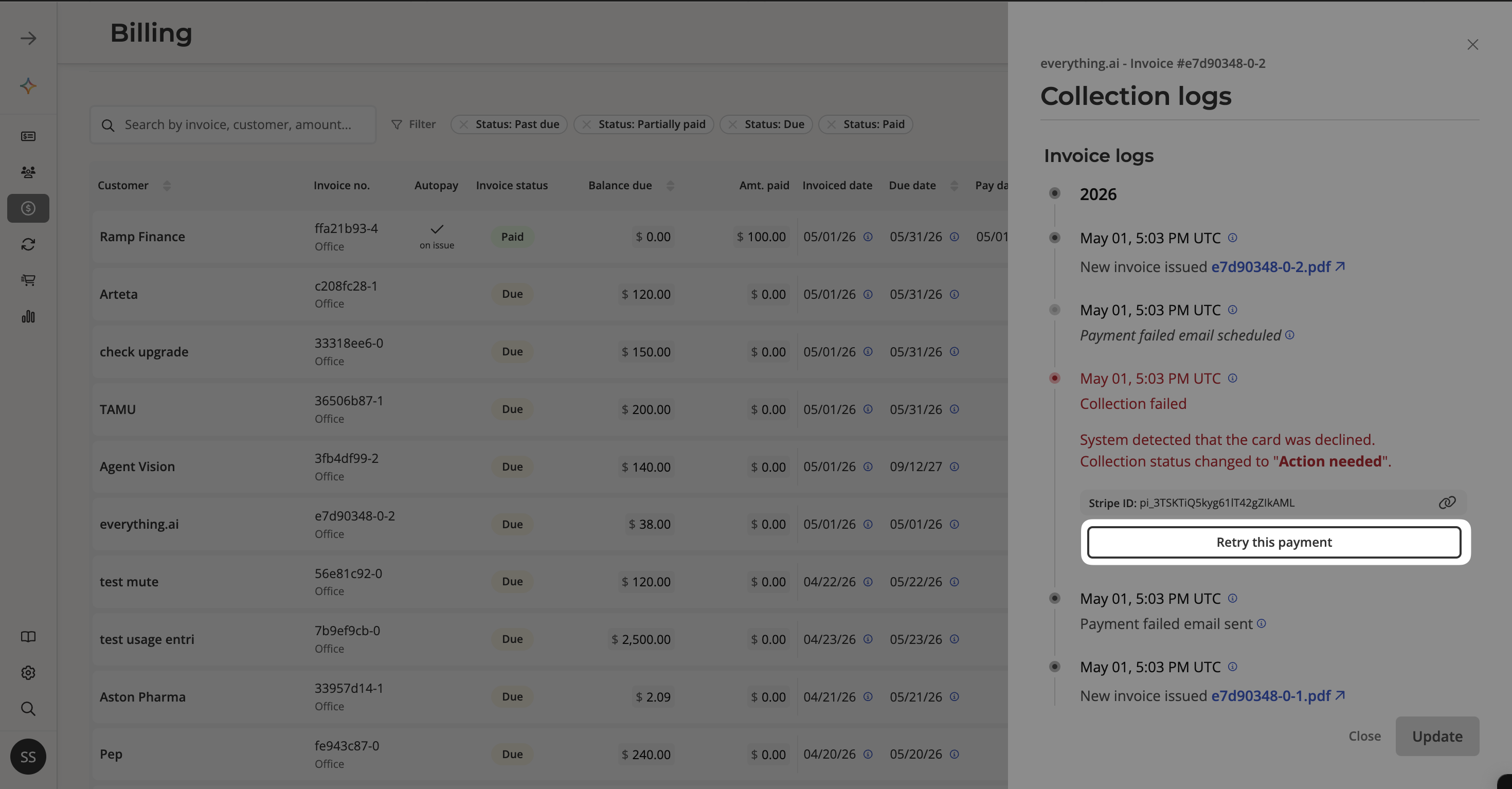1512x789 pixels.
Task: Click info icon by Agent Vision due date
Action: tap(955, 467)
